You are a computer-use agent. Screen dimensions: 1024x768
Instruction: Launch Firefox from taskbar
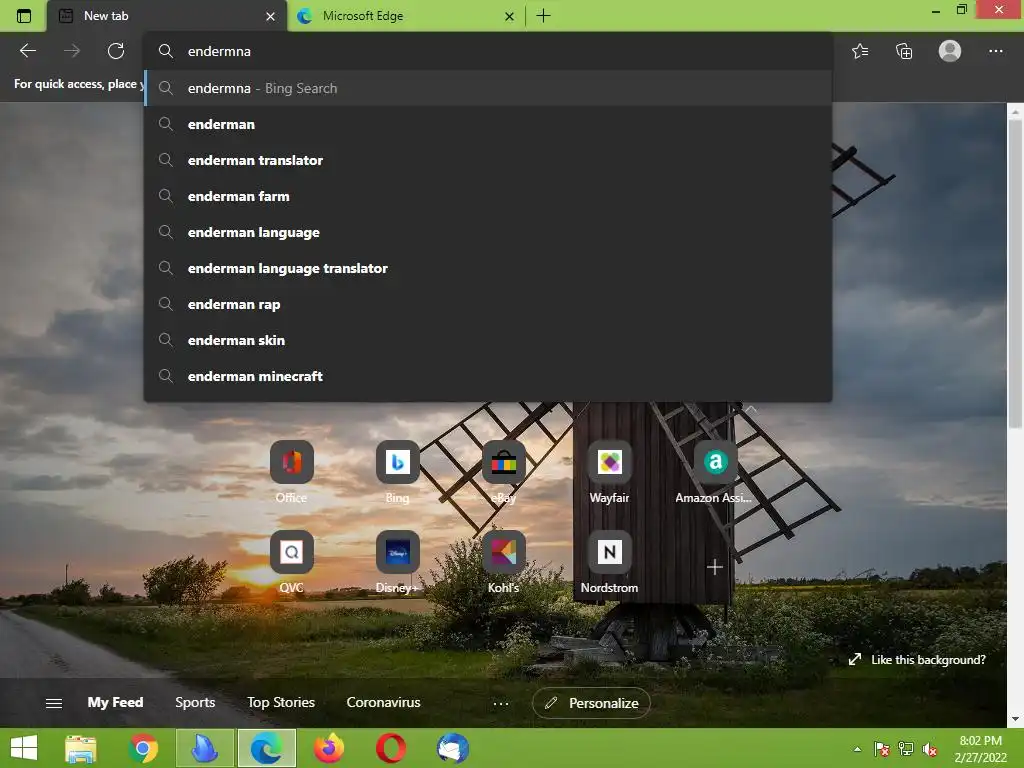coord(329,748)
